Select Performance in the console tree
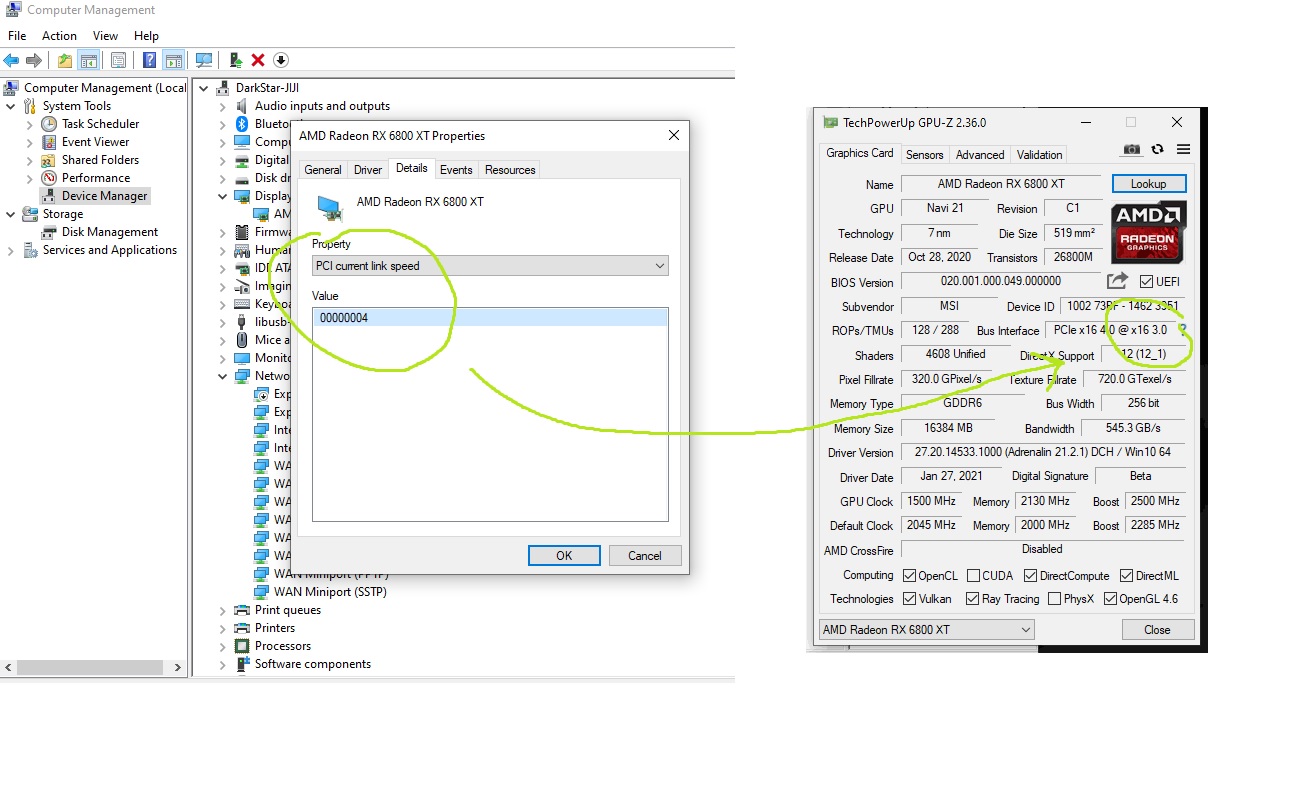The height and width of the screenshot is (809, 1307). 96,178
